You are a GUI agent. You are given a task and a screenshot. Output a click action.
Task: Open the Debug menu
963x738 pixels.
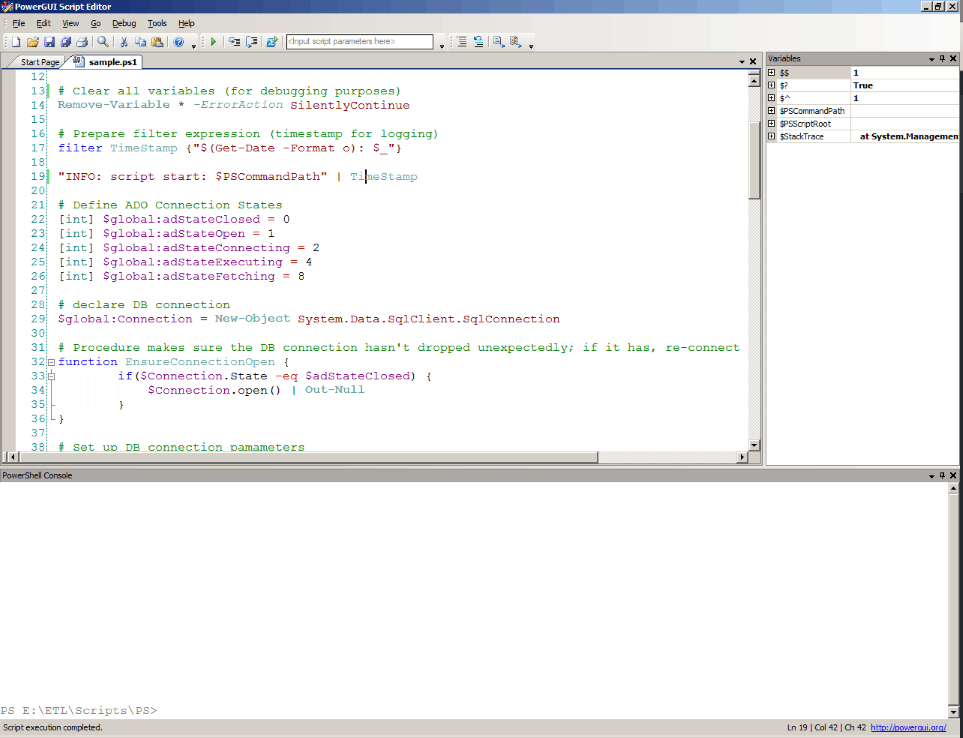pos(124,22)
